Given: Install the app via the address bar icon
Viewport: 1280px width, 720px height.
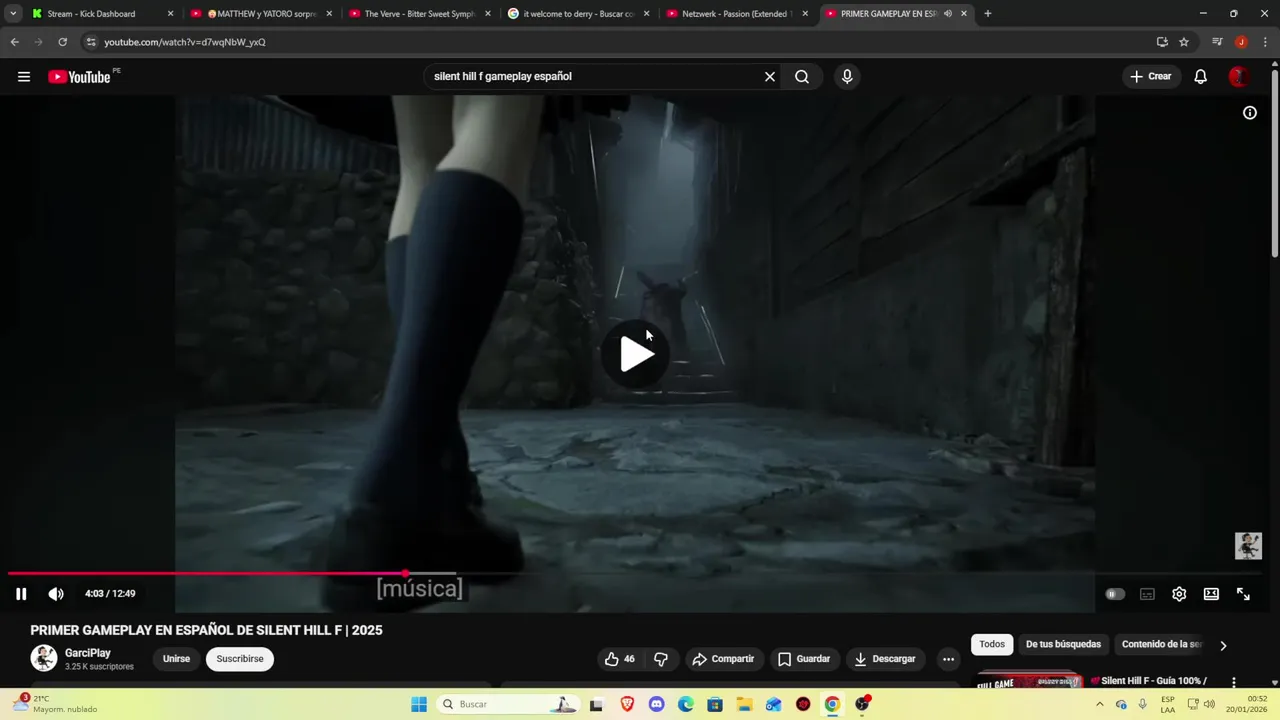Looking at the screenshot, I should pos(1162,42).
